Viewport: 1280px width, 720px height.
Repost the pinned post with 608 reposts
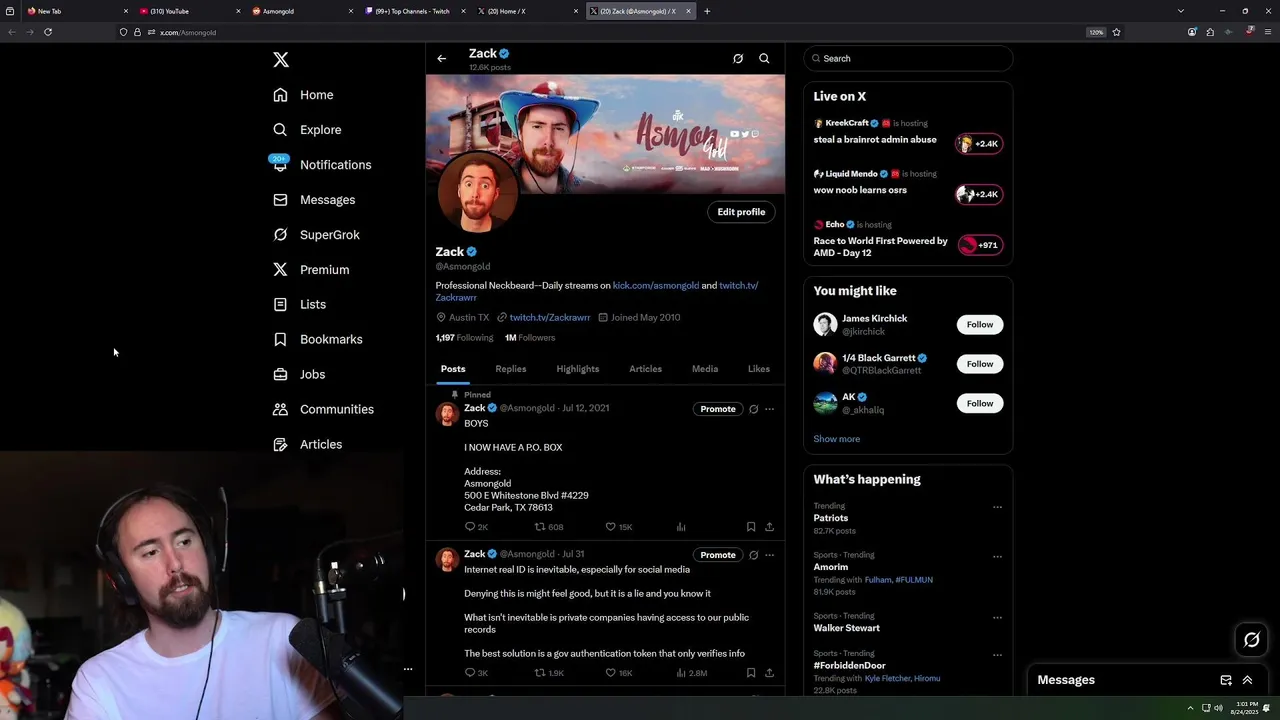tap(549, 527)
